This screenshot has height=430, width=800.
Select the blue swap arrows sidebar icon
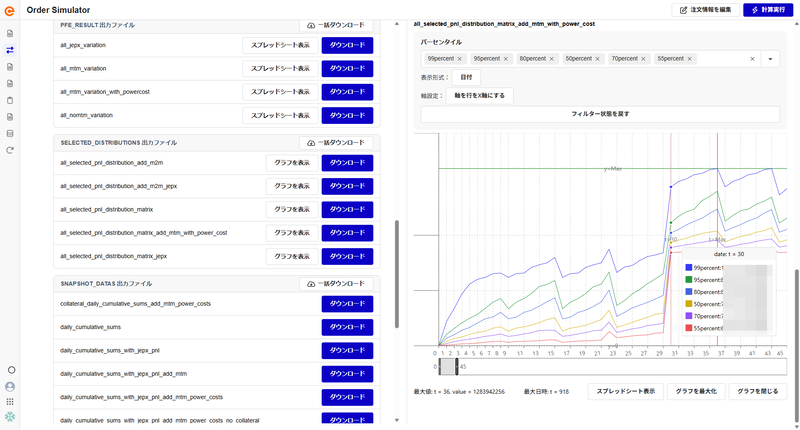pyautogui.click(x=10, y=50)
